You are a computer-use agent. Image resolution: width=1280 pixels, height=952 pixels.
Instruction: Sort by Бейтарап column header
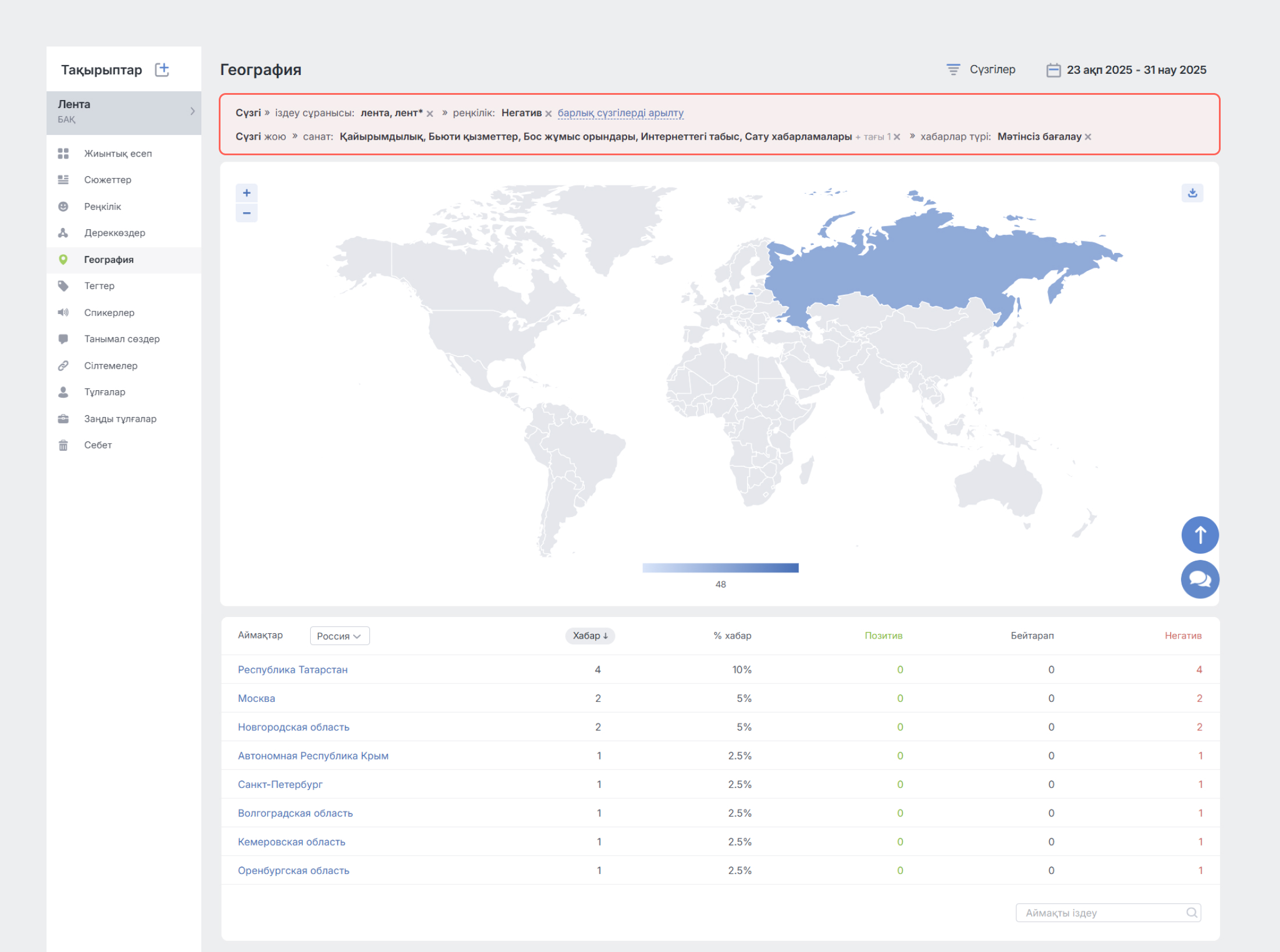1032,636
